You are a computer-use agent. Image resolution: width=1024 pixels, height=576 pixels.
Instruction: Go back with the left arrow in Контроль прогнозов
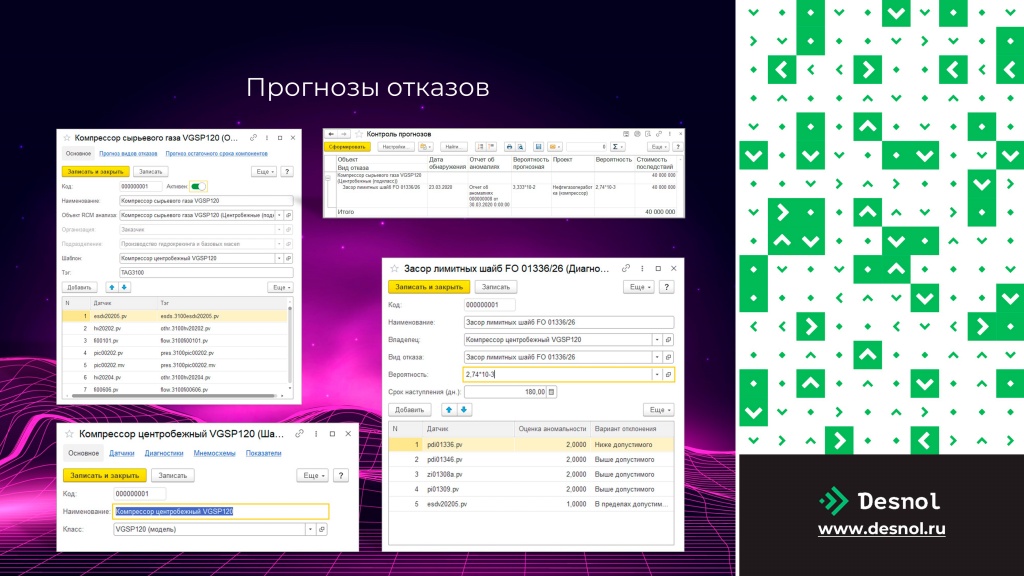(331, 134)
